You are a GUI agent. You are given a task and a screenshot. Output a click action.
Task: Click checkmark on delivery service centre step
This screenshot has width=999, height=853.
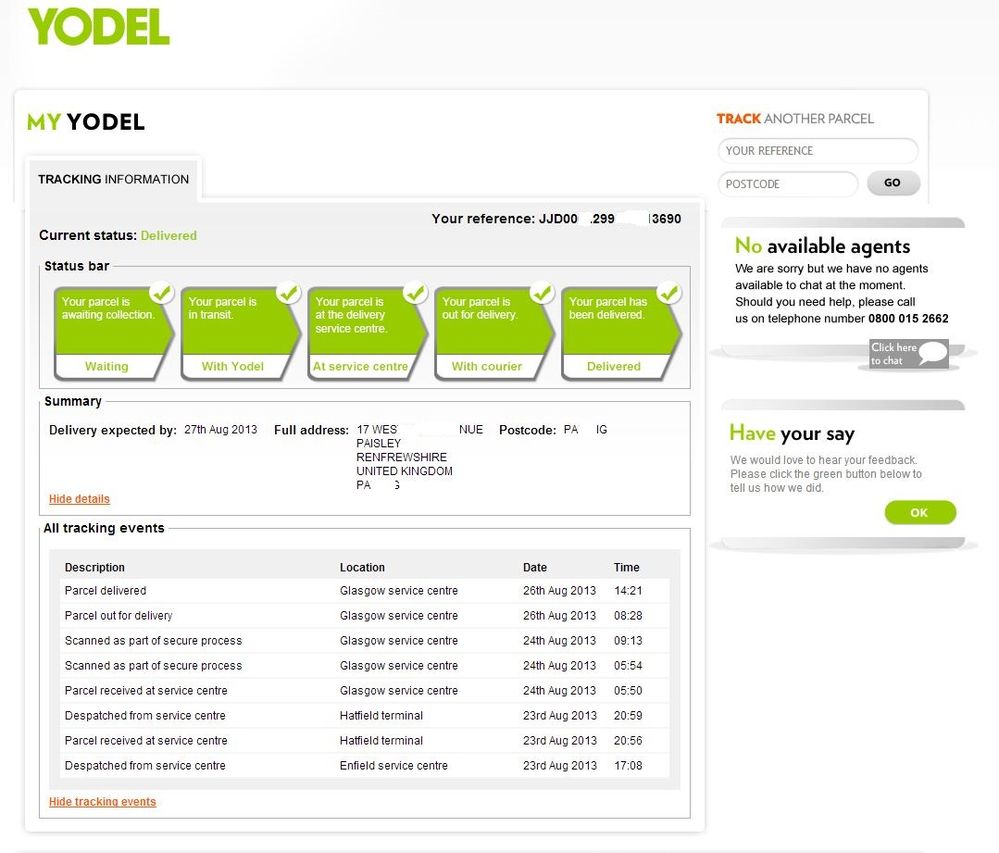[x=415, y=292]
